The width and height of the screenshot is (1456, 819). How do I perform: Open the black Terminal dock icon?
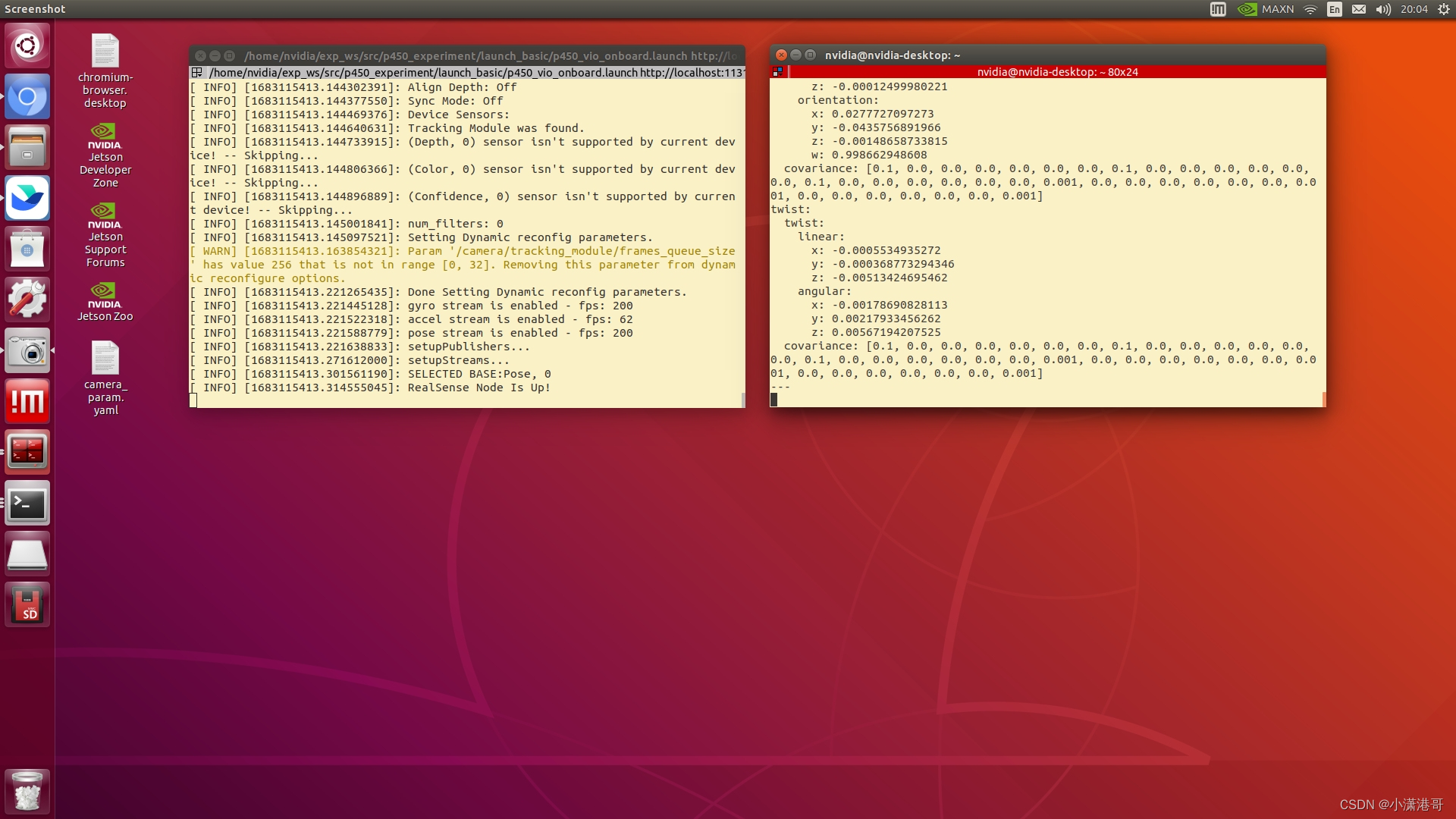pos(27,503)
